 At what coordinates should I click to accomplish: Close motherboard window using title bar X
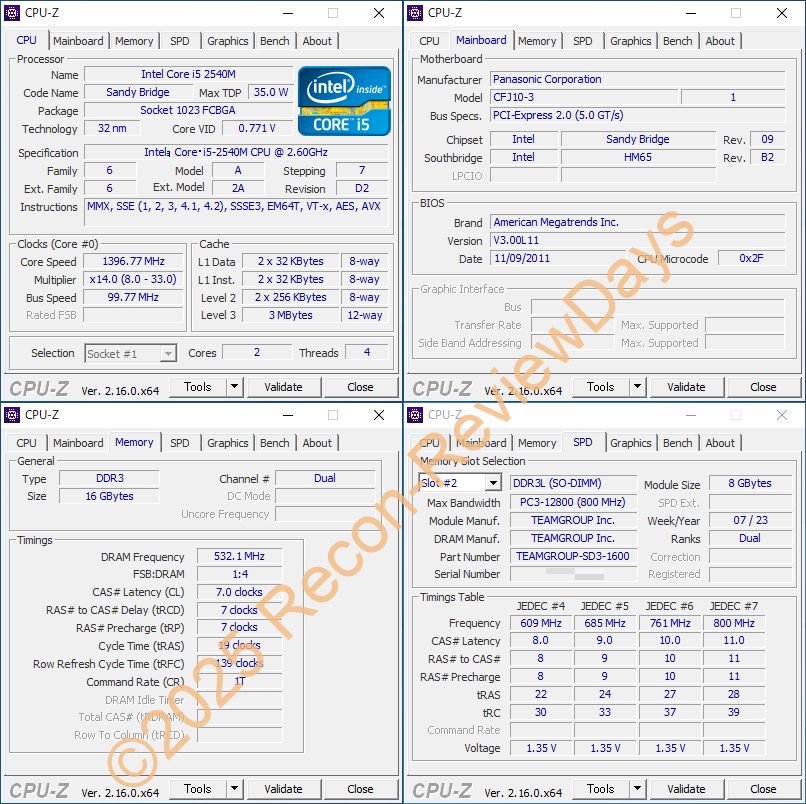pyautogui.click(x=781, y=13)
